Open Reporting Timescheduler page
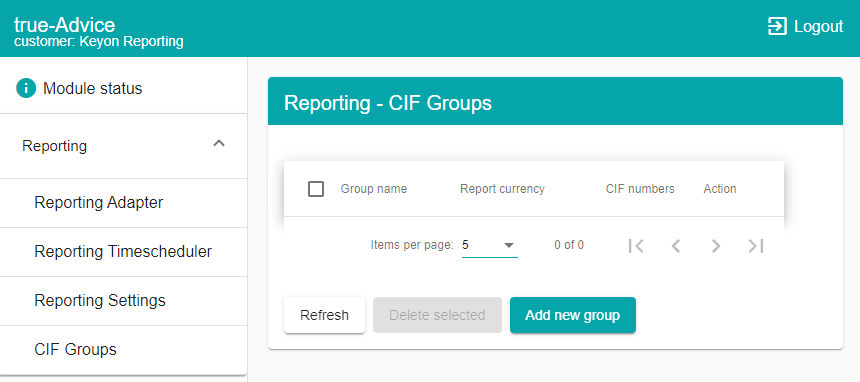The width and height of the screenshot is (860, 382). tap(123, 252)
